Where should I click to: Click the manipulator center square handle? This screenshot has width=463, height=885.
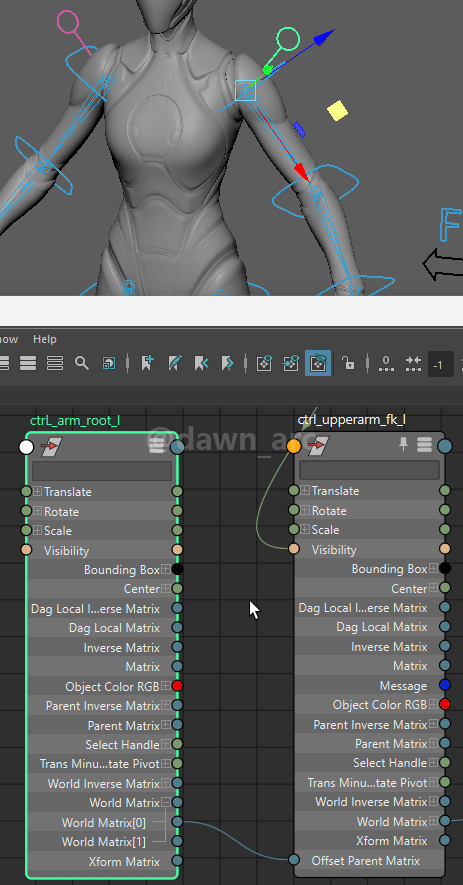(246, 90)
